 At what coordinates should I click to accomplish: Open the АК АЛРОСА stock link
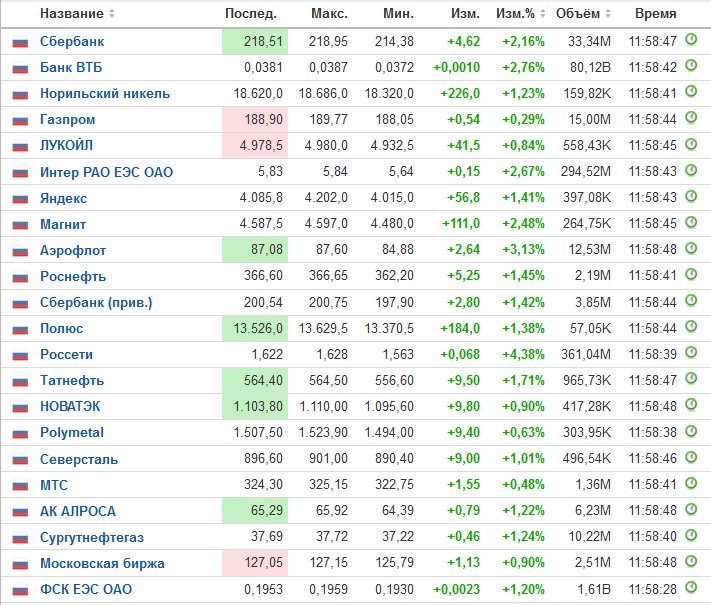coord(78,511)
